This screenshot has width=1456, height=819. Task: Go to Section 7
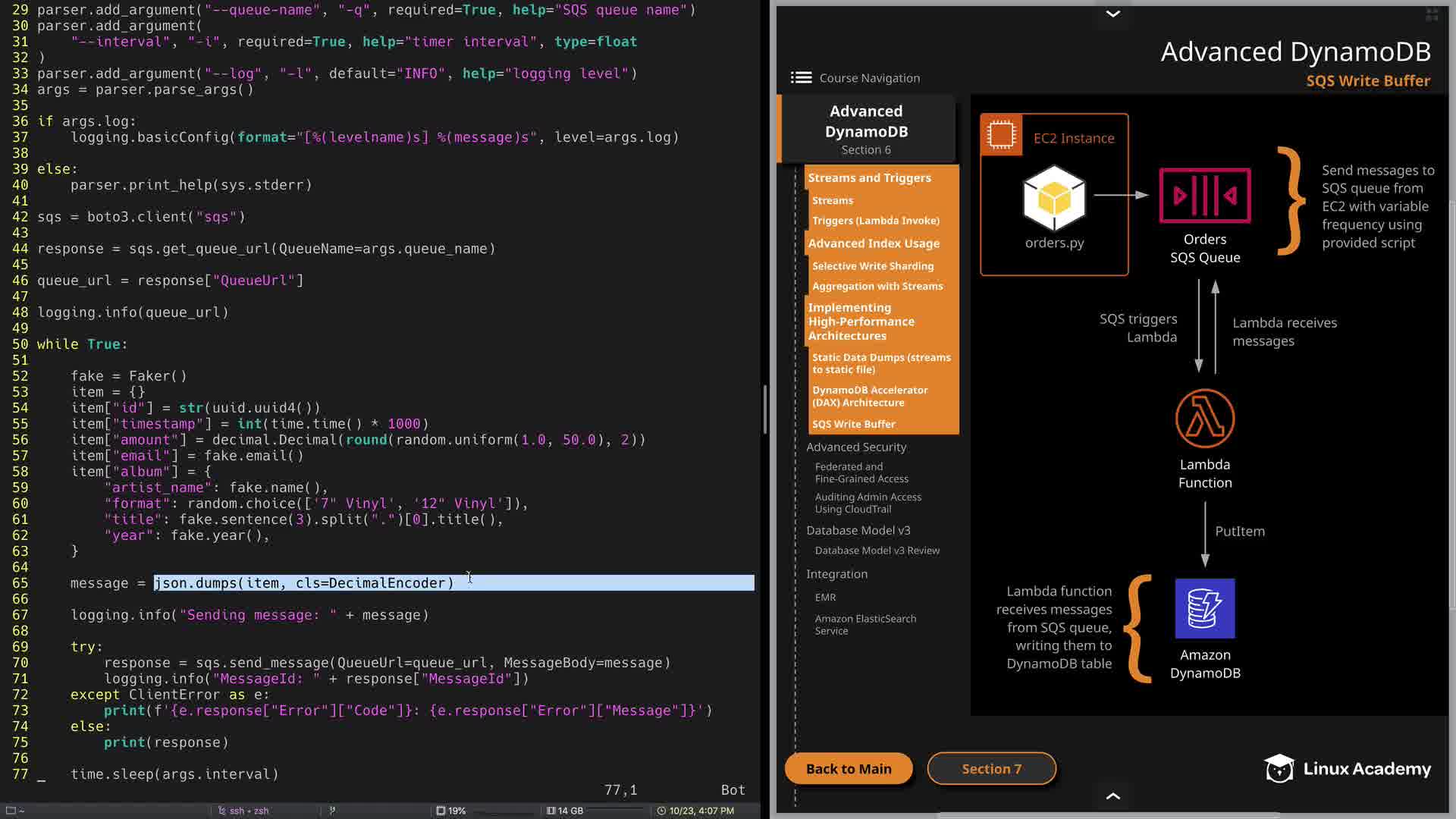pyautogui.click(x=991, y=769)
